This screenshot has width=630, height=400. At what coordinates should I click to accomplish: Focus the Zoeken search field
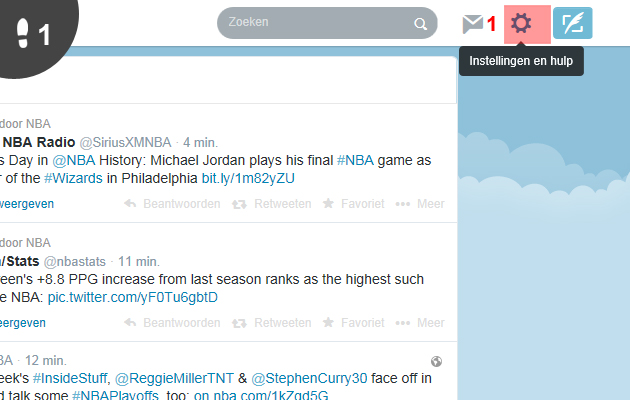coord(327,23)
